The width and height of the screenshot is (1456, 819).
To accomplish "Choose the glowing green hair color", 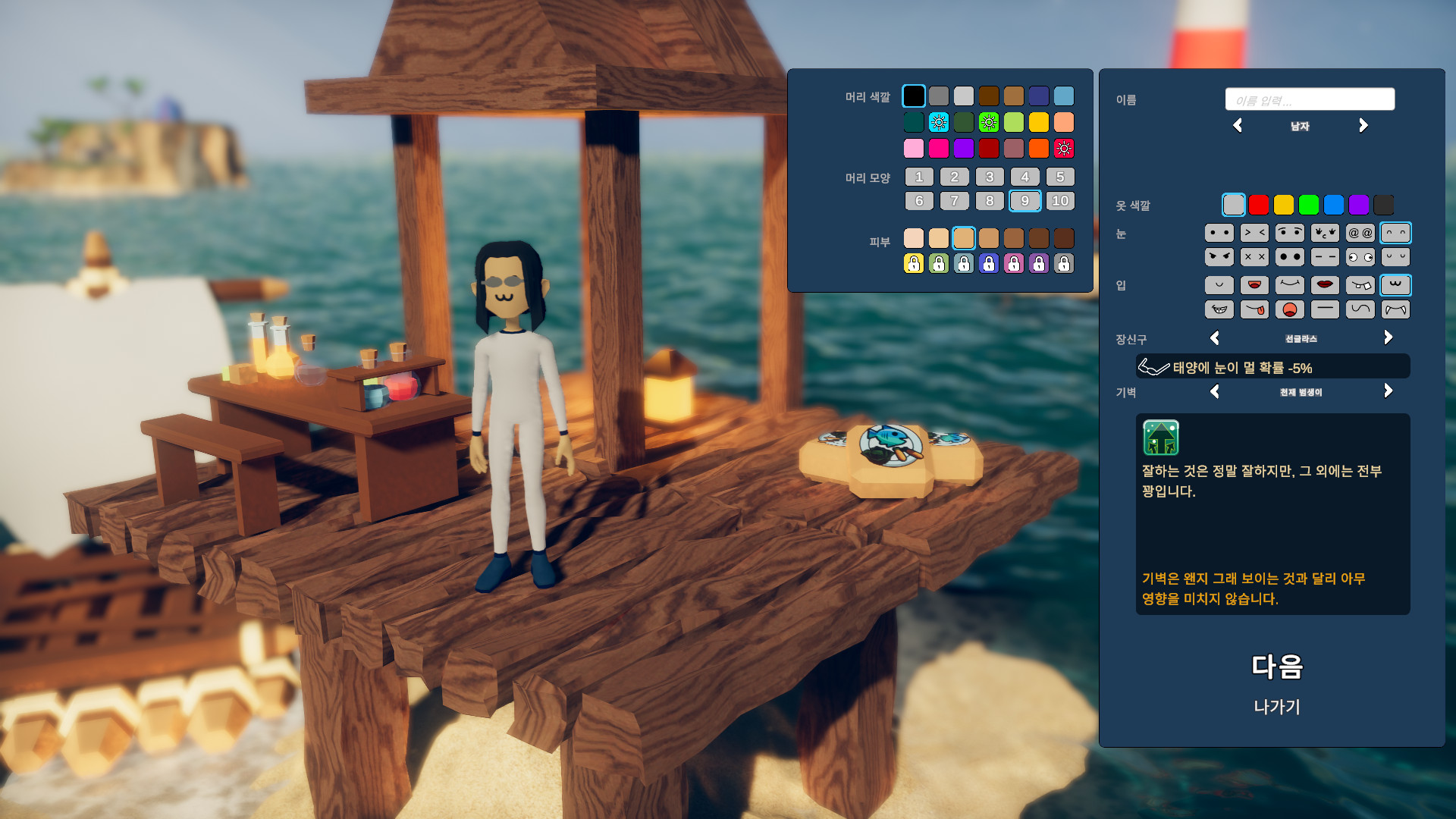I will 989,122.
